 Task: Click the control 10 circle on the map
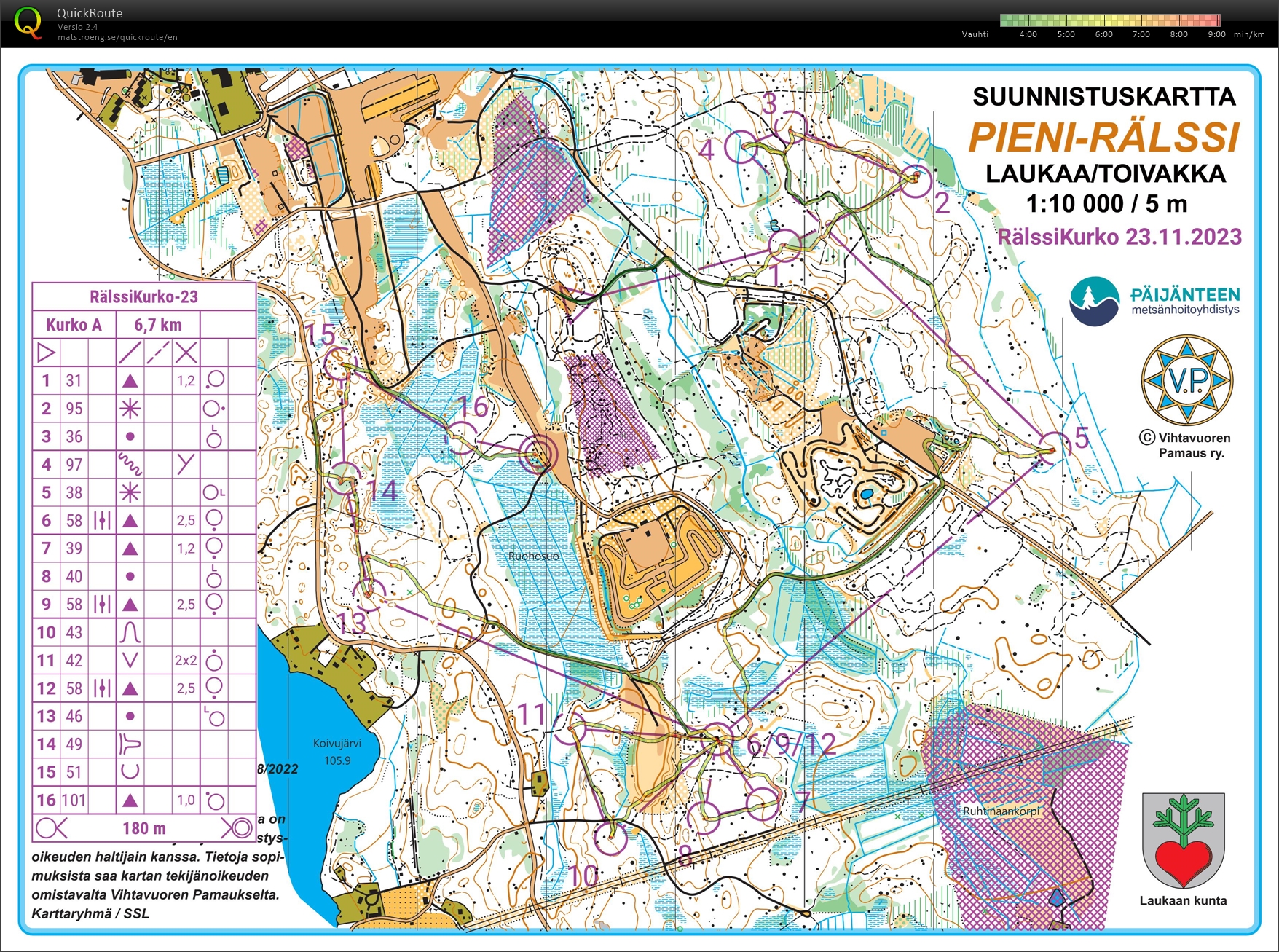tap(610, 837)
